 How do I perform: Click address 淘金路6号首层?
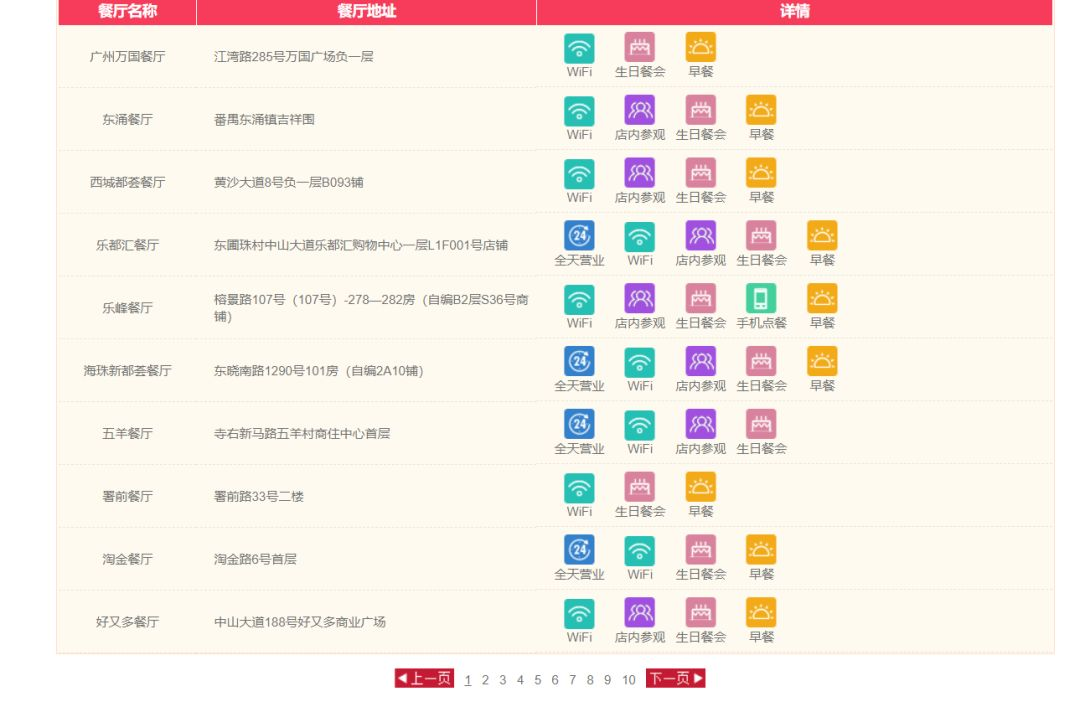(x=255, y=559)
